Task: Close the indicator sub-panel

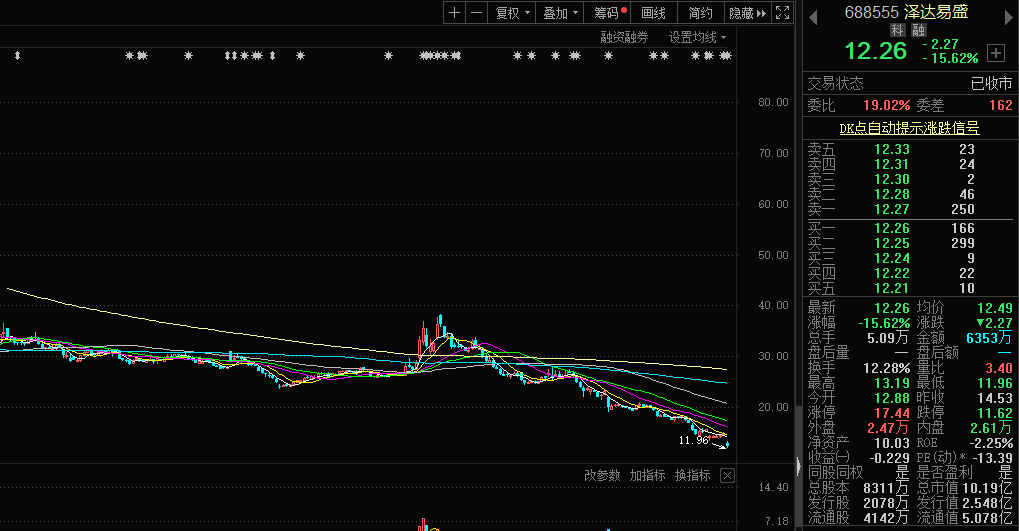Action: point(727,476)
